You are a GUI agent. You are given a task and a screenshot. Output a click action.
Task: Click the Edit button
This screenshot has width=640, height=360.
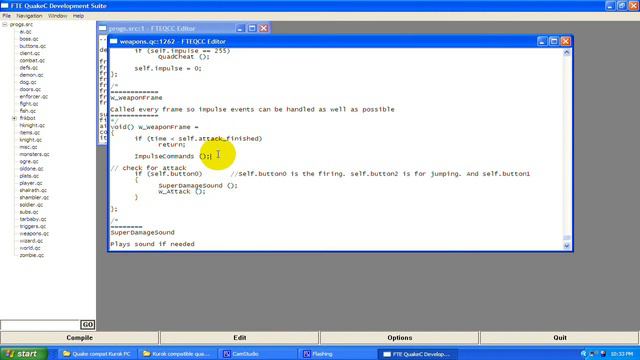tap(240, 338)
